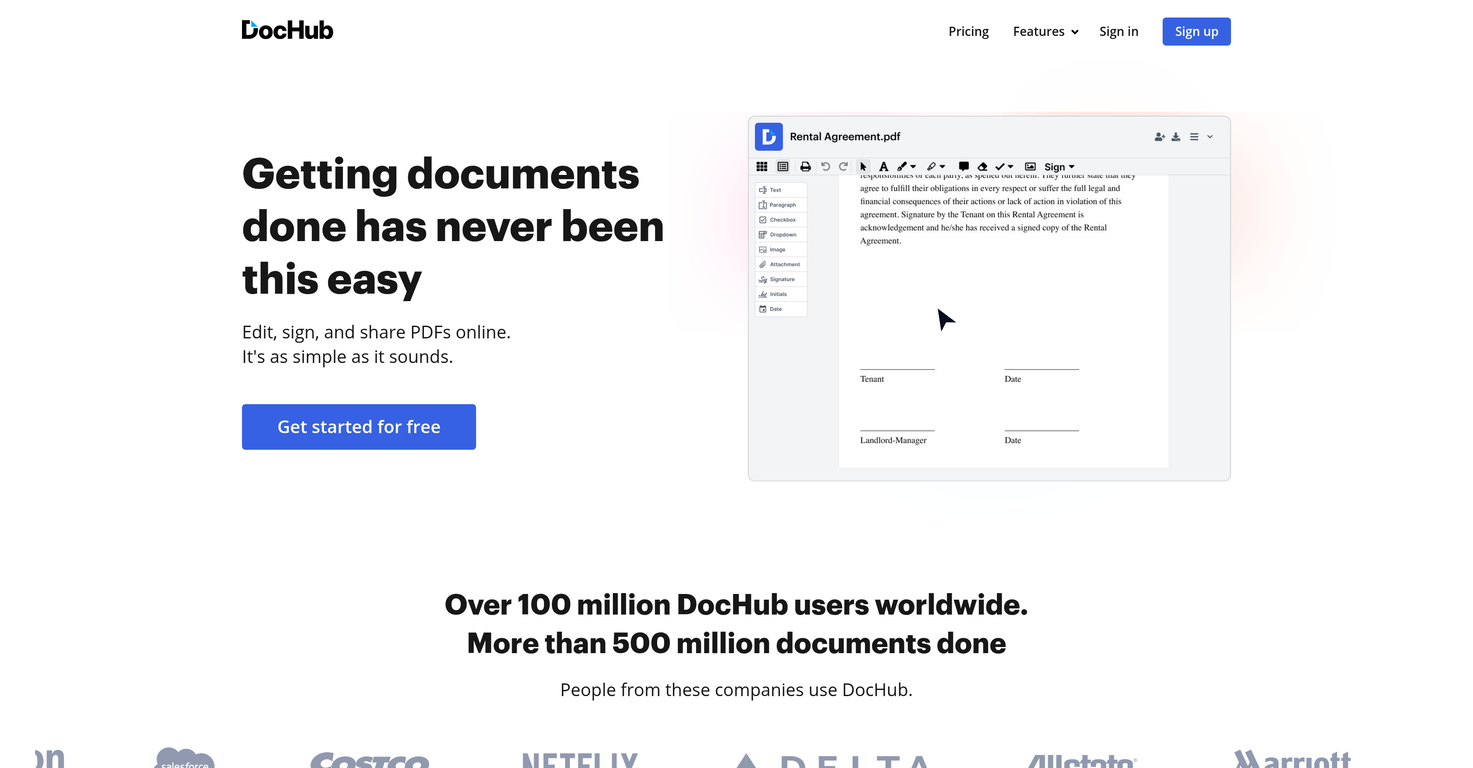Select the draw pen tool icon
The width and height of the screenshot is (1473, 768).
[902, 167]
